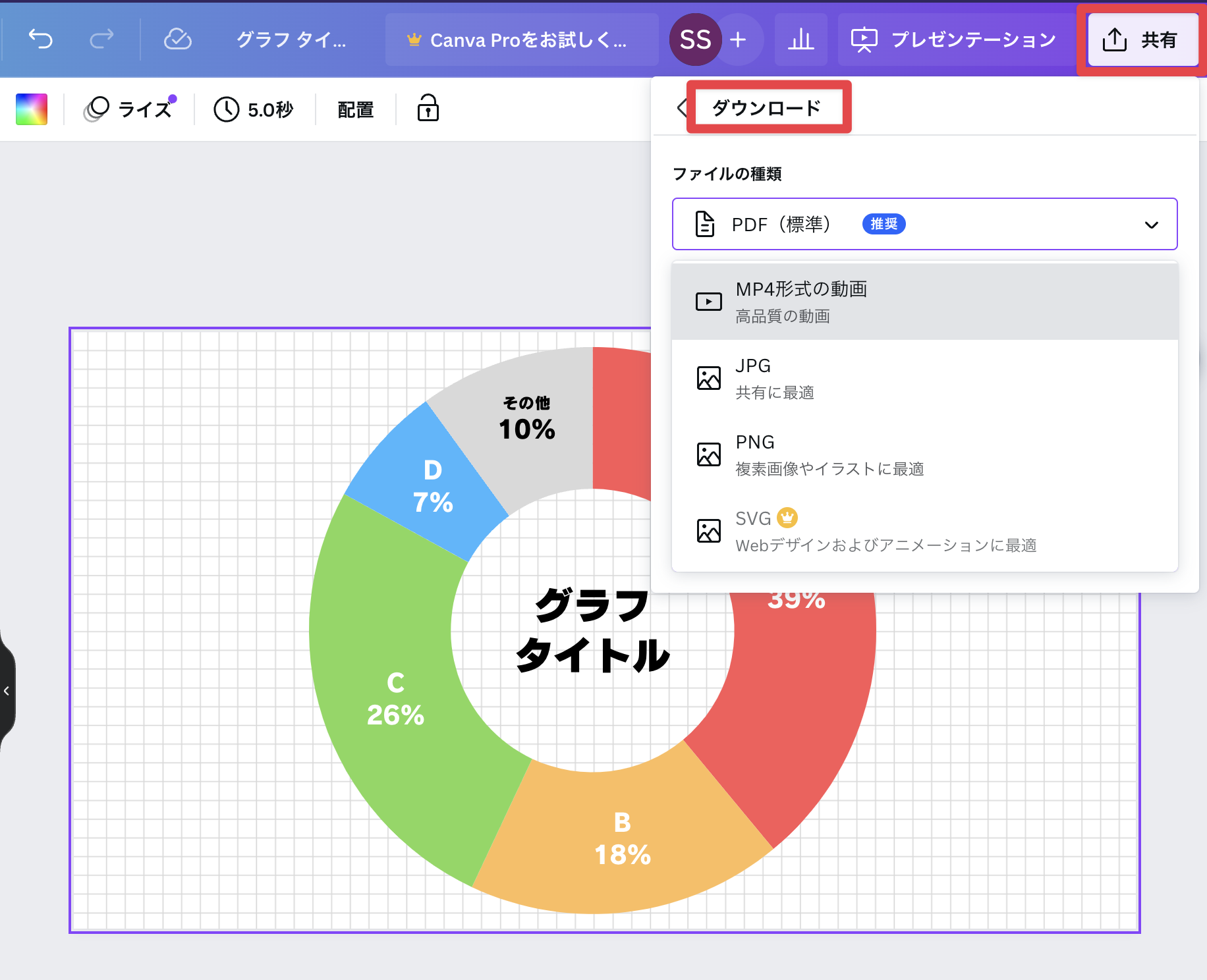
Task: Click the 共有 share button
Action: (x=1142, y=40)
